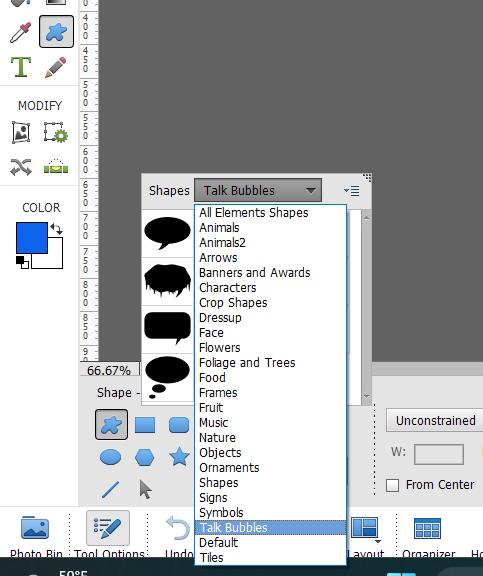The image size is (483, 576).
Task: Pick the oval speech bubble shape thumbnail
Action: (167, 233)
